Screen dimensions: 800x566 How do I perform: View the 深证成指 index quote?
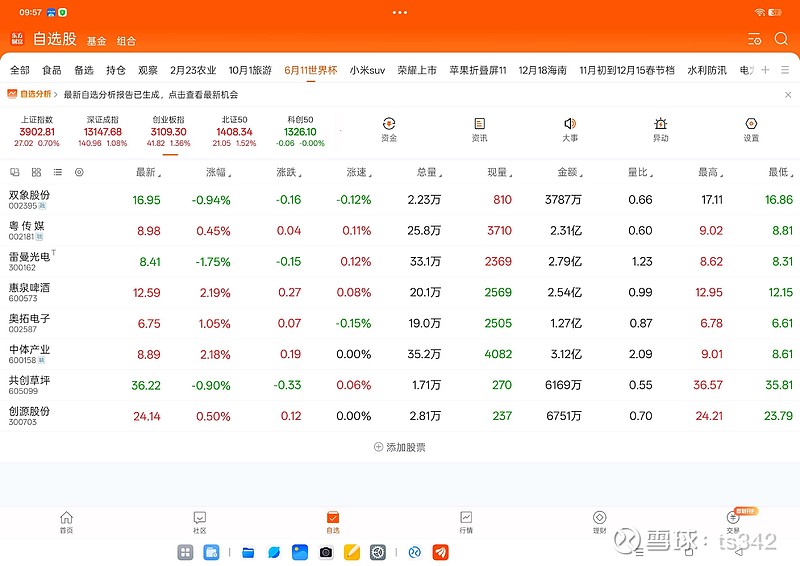103,132
